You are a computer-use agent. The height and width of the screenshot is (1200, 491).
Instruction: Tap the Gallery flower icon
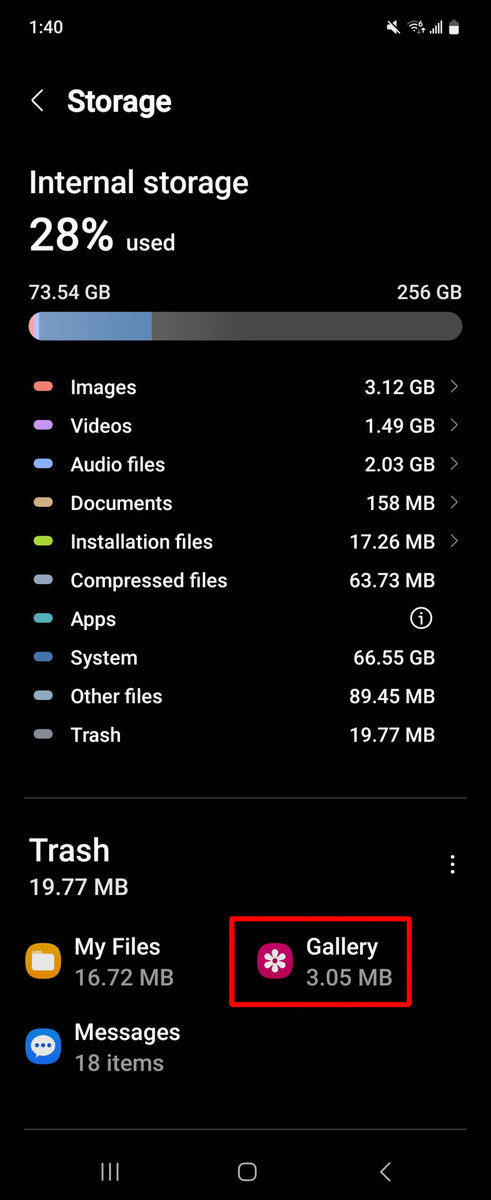click(x=275, y=961)
